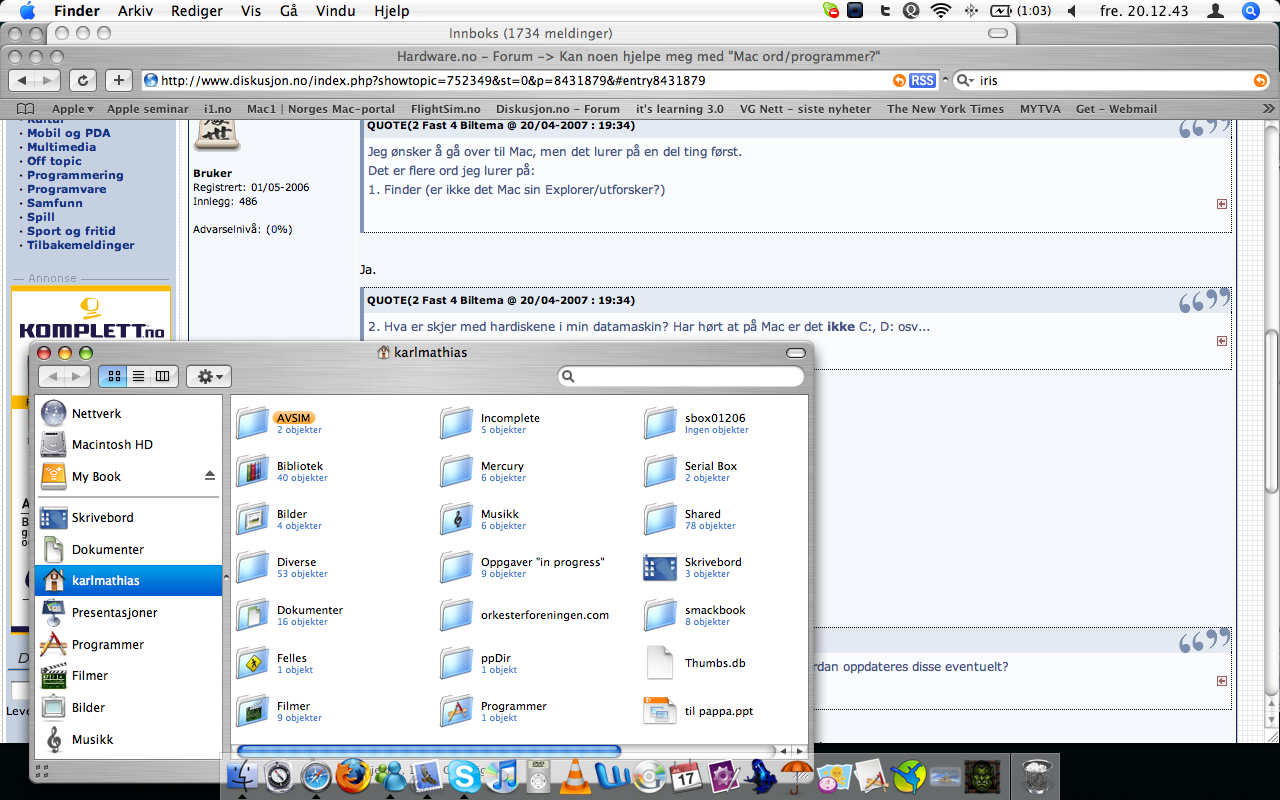
Task: Open the Multimedia forum link
Action: click(x=62, y=147)
